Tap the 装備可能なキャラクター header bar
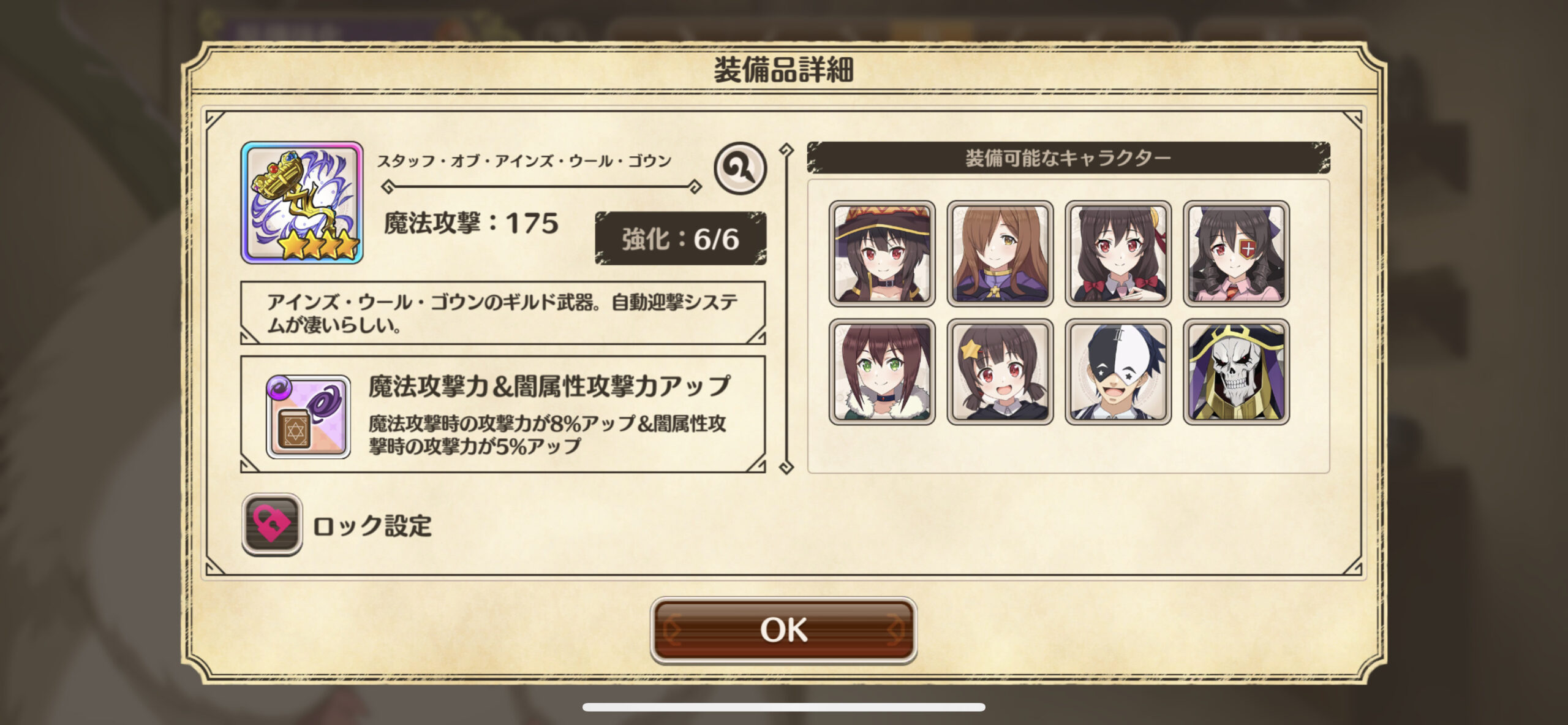 1068,158
